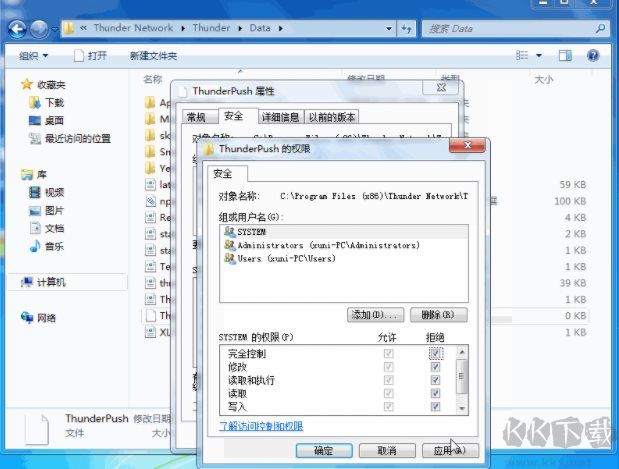This screenshot has width=619, height=469.
Task: Open 桌面 in the navigation pane
Action: [47, 120]
